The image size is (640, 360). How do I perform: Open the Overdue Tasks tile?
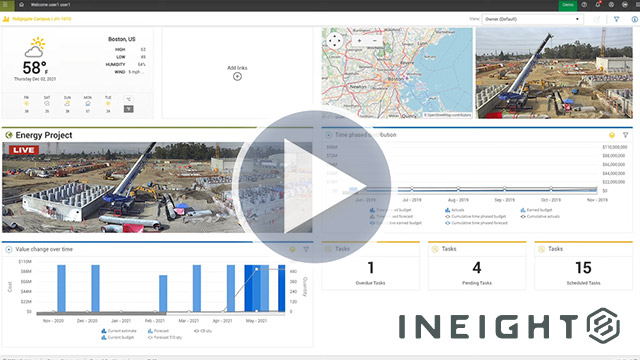click(370, 266)
